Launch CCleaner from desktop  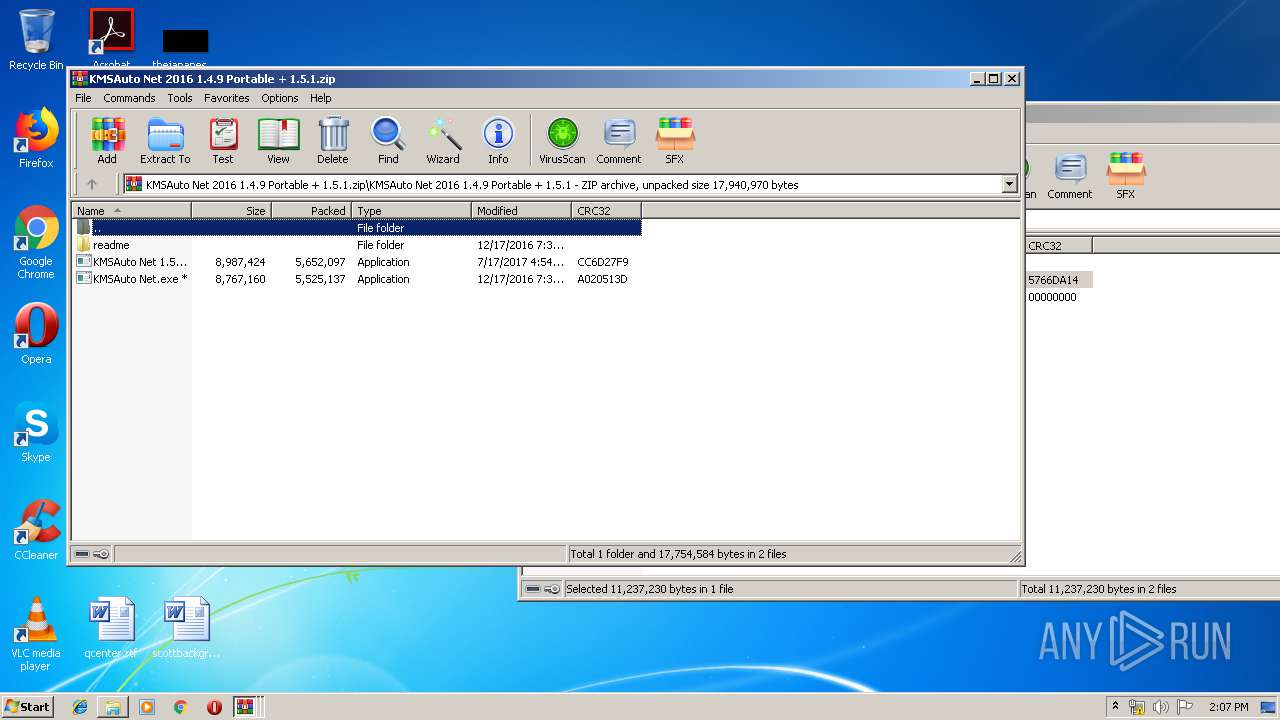tap(36, 530)
